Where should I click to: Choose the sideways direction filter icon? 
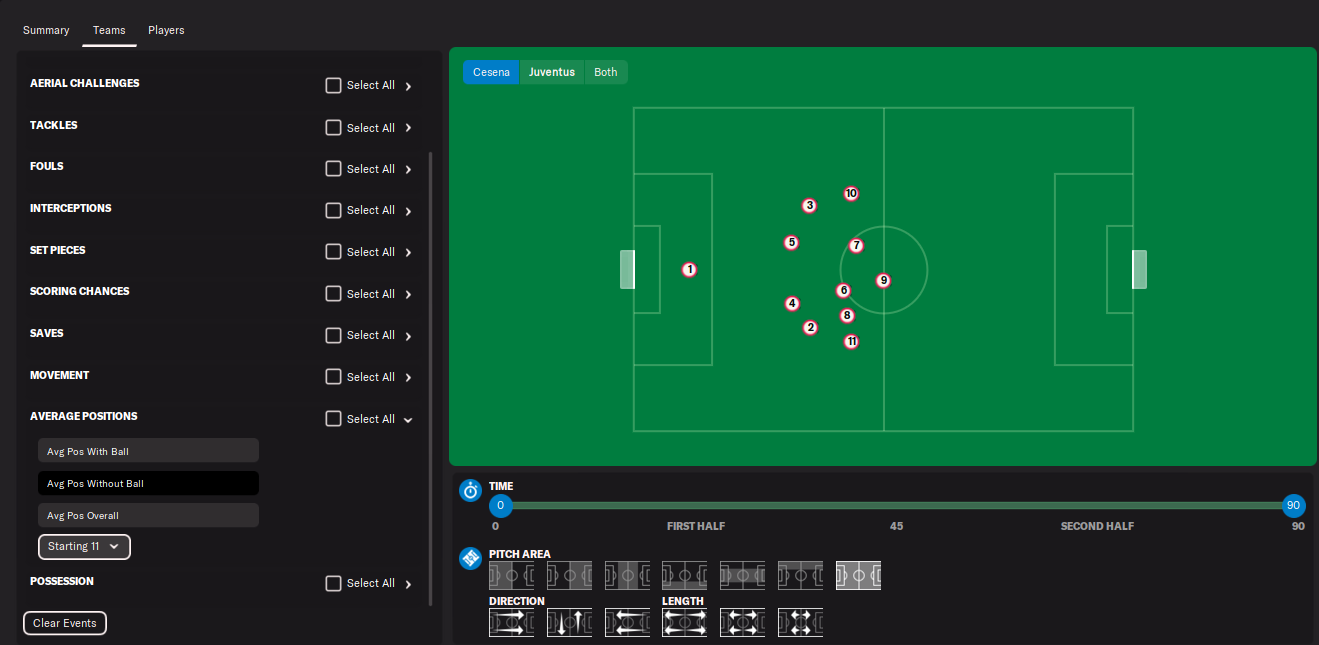coord(569,622)
